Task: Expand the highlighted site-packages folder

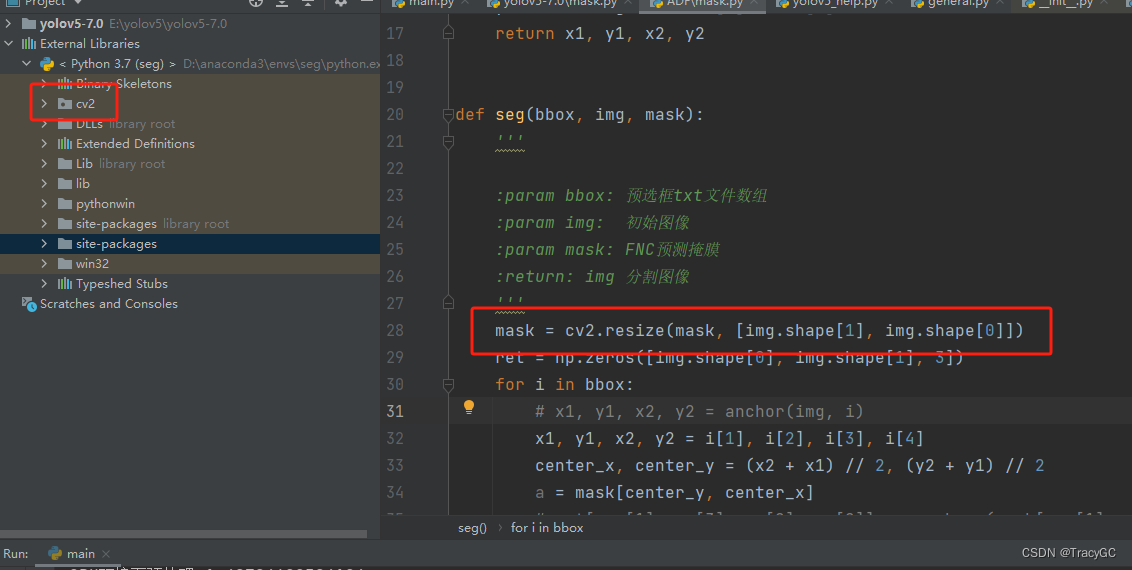Action: point(45,244)
